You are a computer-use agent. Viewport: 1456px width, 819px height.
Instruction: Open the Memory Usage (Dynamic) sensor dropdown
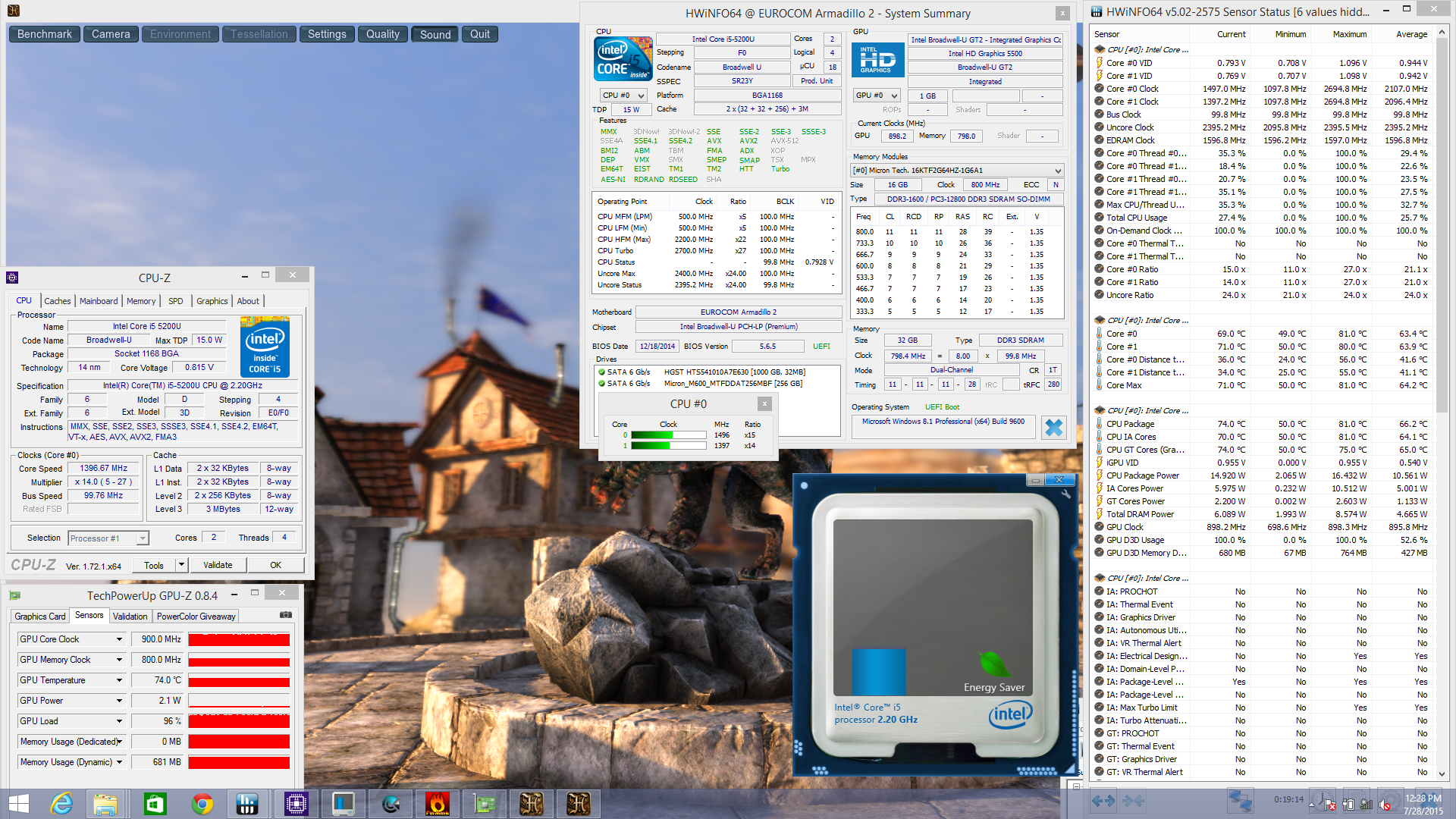click(x=120, y=762)
